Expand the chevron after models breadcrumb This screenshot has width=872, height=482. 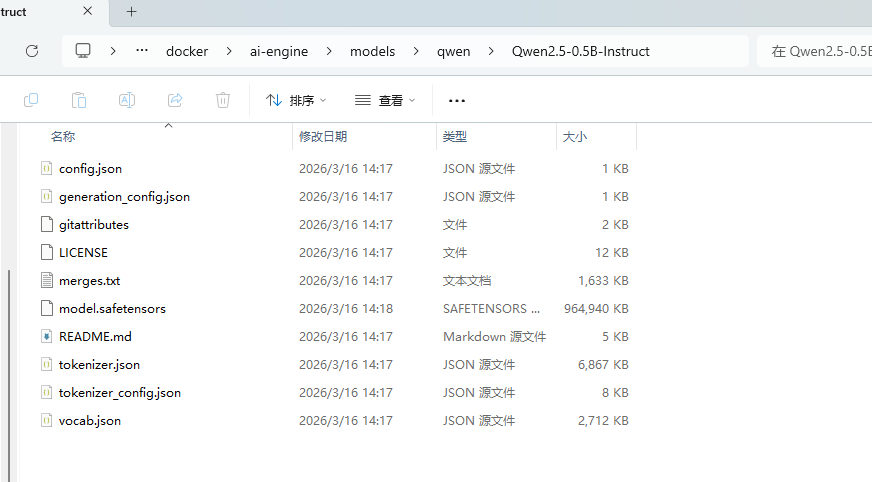(416, 51)
